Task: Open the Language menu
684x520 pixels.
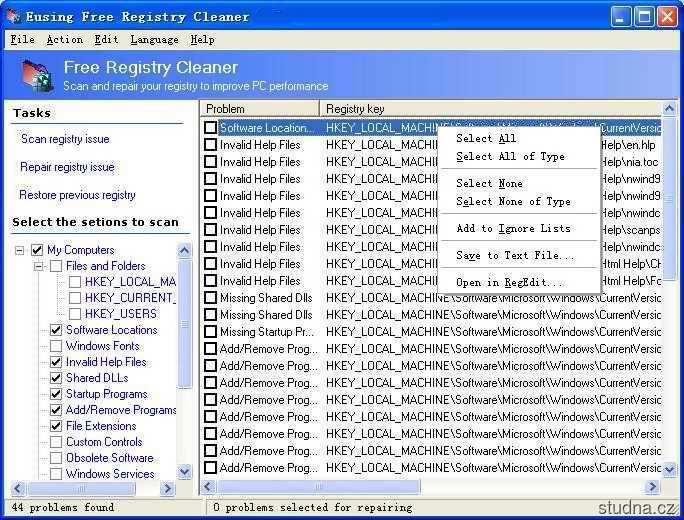Action: point(154,39)
